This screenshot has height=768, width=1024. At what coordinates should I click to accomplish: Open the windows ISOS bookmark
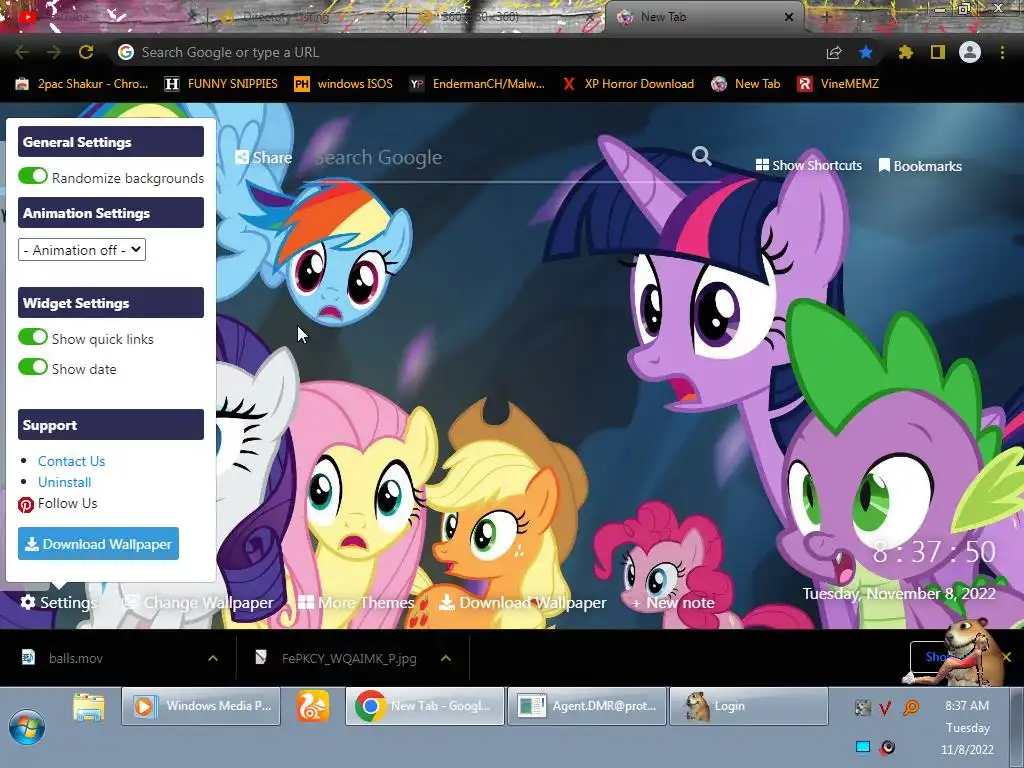(344, 84)
